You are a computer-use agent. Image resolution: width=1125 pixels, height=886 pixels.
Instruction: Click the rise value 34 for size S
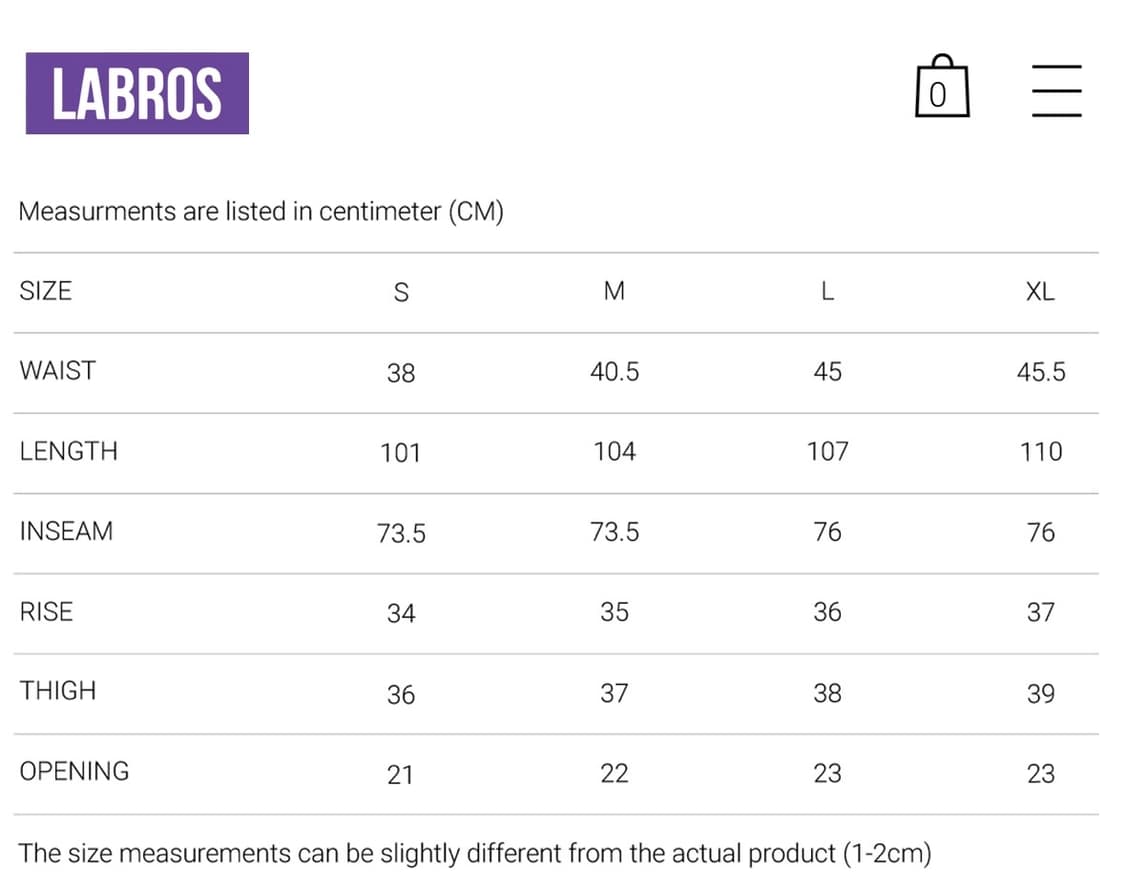401,613
